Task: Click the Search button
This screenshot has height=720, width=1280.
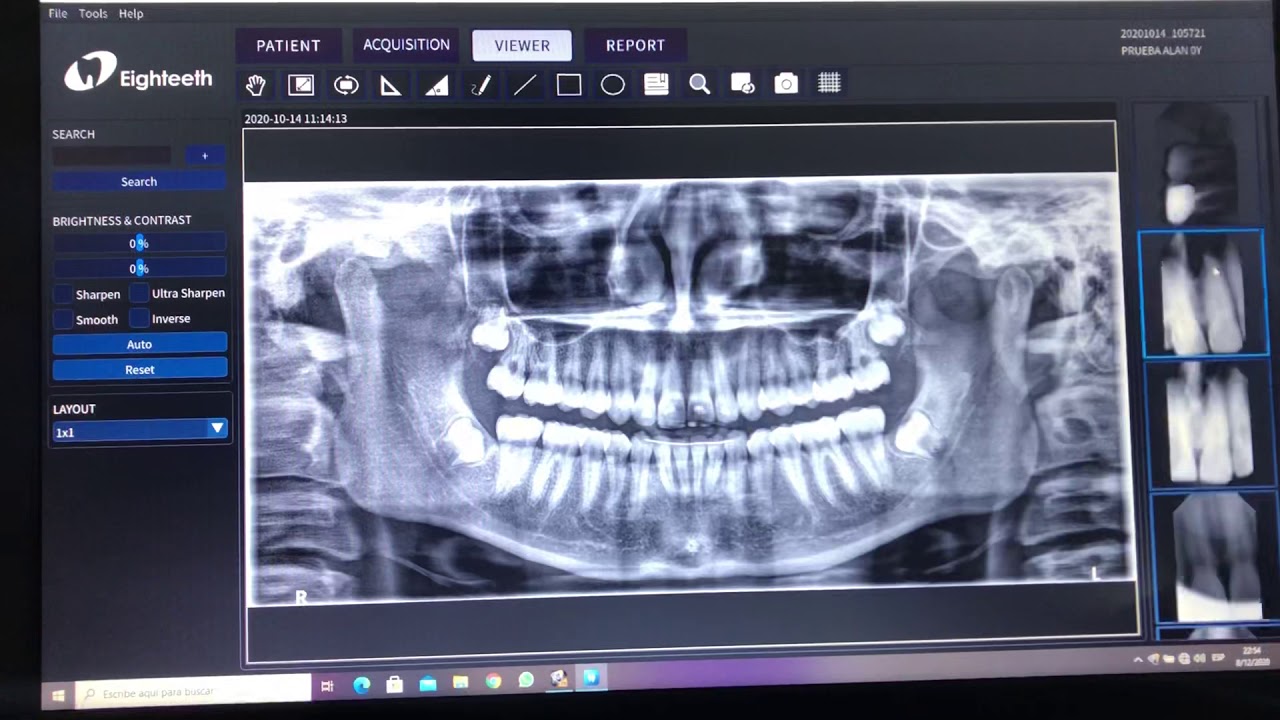Action: tap(139, 182)
